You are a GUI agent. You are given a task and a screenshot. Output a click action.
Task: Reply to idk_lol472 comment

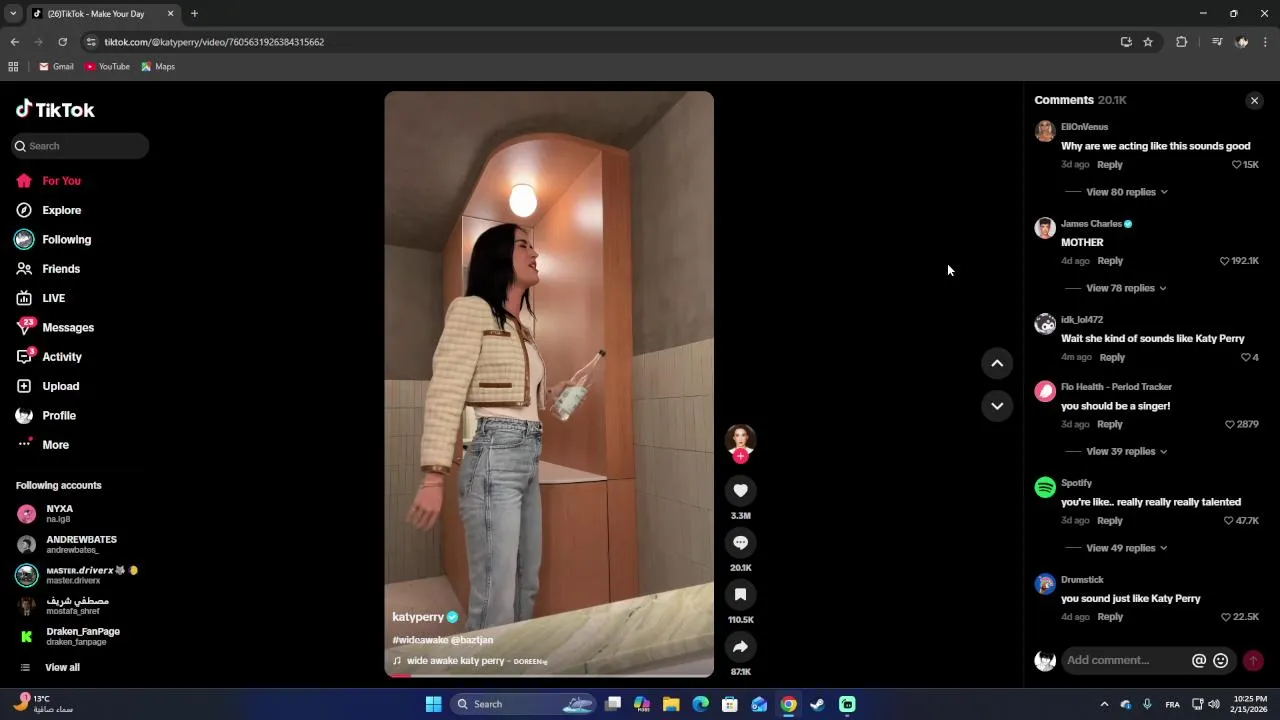(x=1112, y=358)
